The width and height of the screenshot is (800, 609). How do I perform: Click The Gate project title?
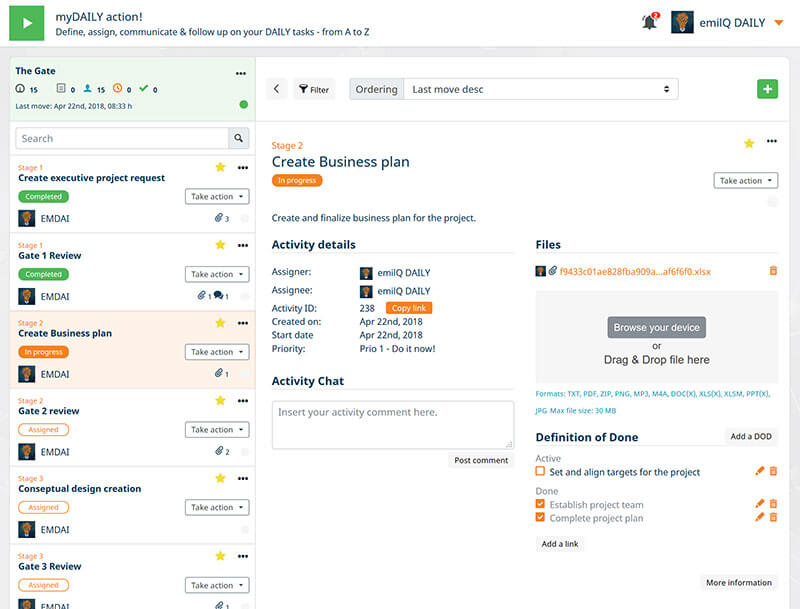35,71
